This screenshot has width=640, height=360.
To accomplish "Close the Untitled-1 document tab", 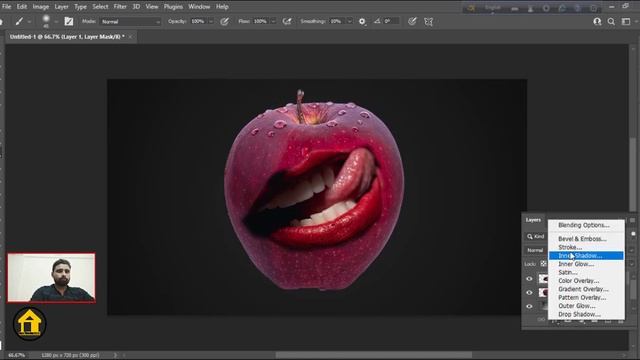I will pos(130,37).
